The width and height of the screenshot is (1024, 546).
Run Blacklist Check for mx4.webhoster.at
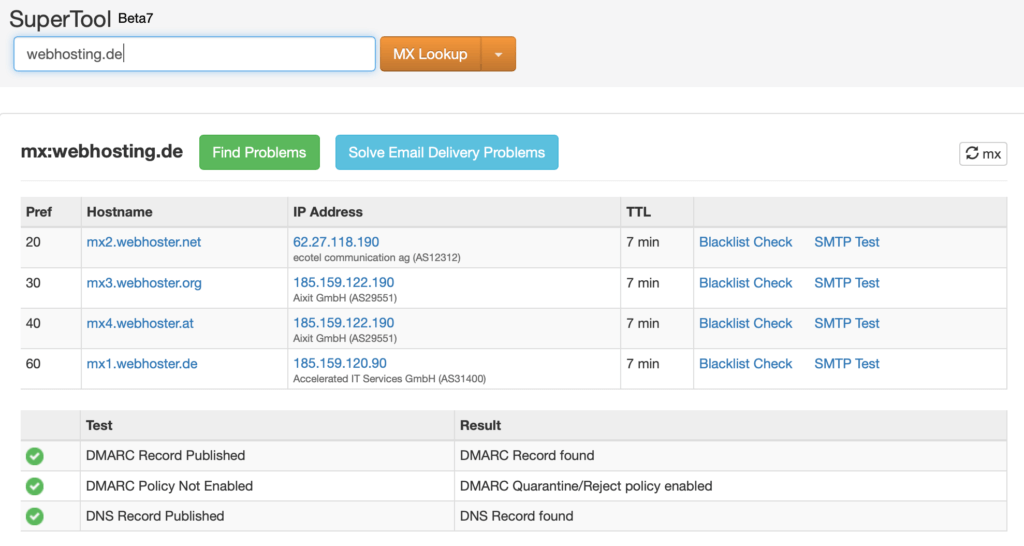tap(745, 323)
